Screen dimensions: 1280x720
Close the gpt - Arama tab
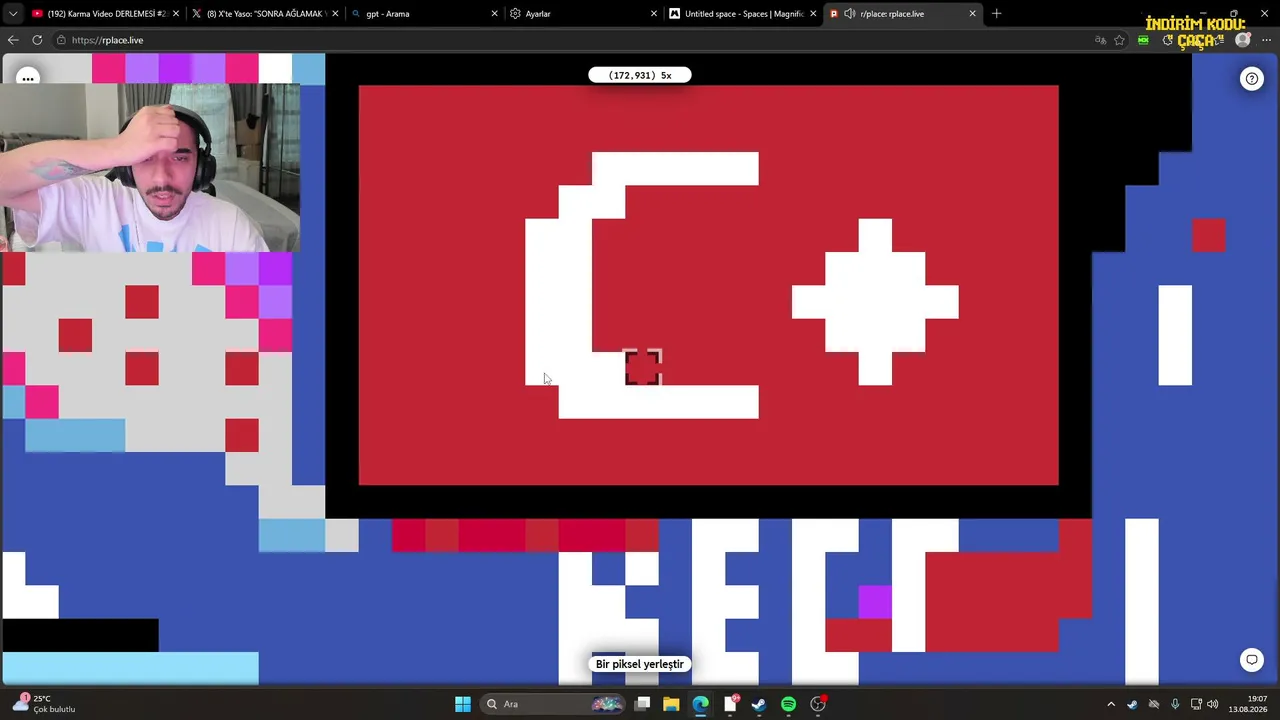coord(496,14)
